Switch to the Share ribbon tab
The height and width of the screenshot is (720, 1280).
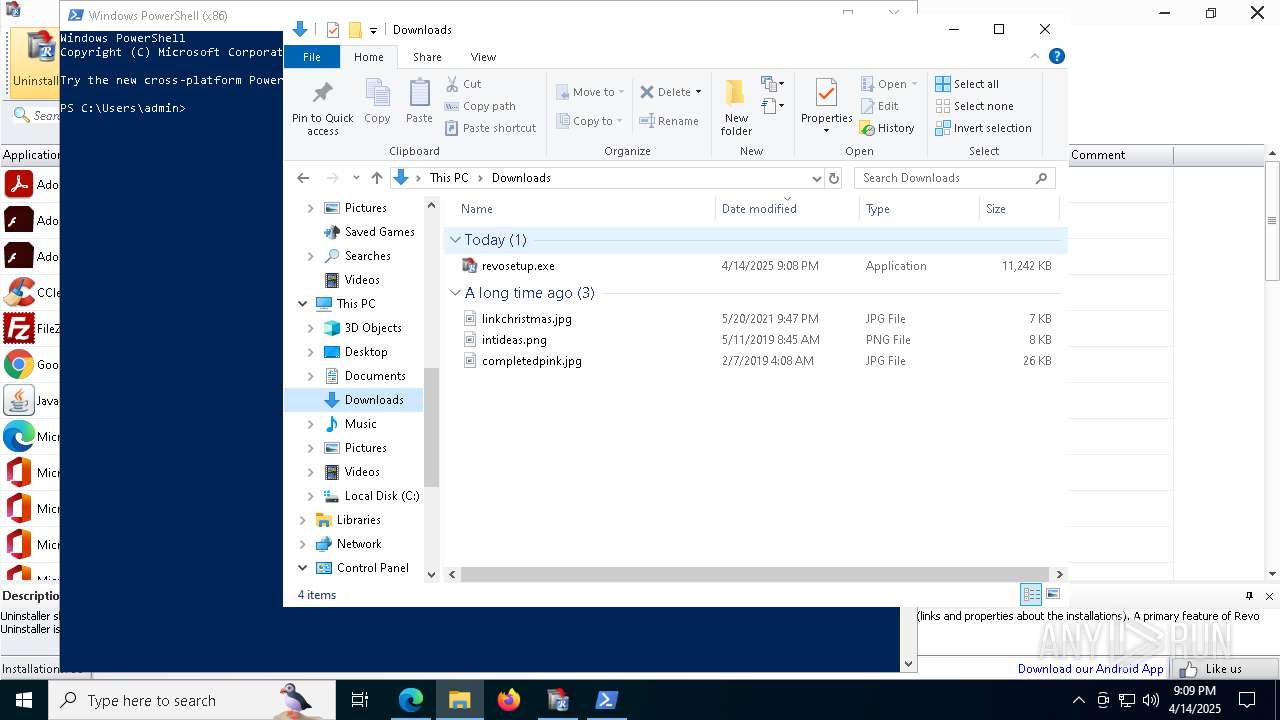pos(427,57)
